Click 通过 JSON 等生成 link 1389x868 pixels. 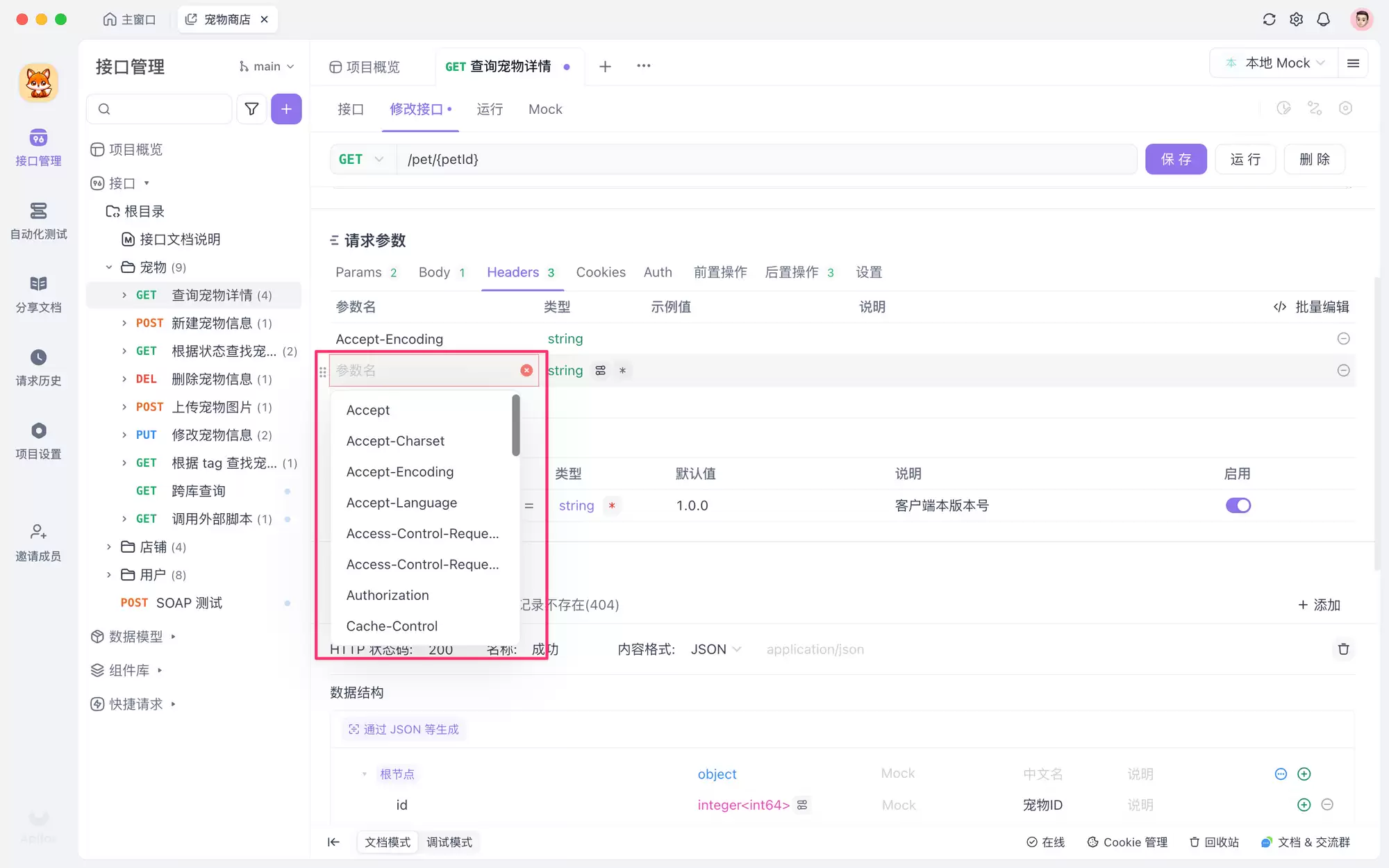point(404,729)
